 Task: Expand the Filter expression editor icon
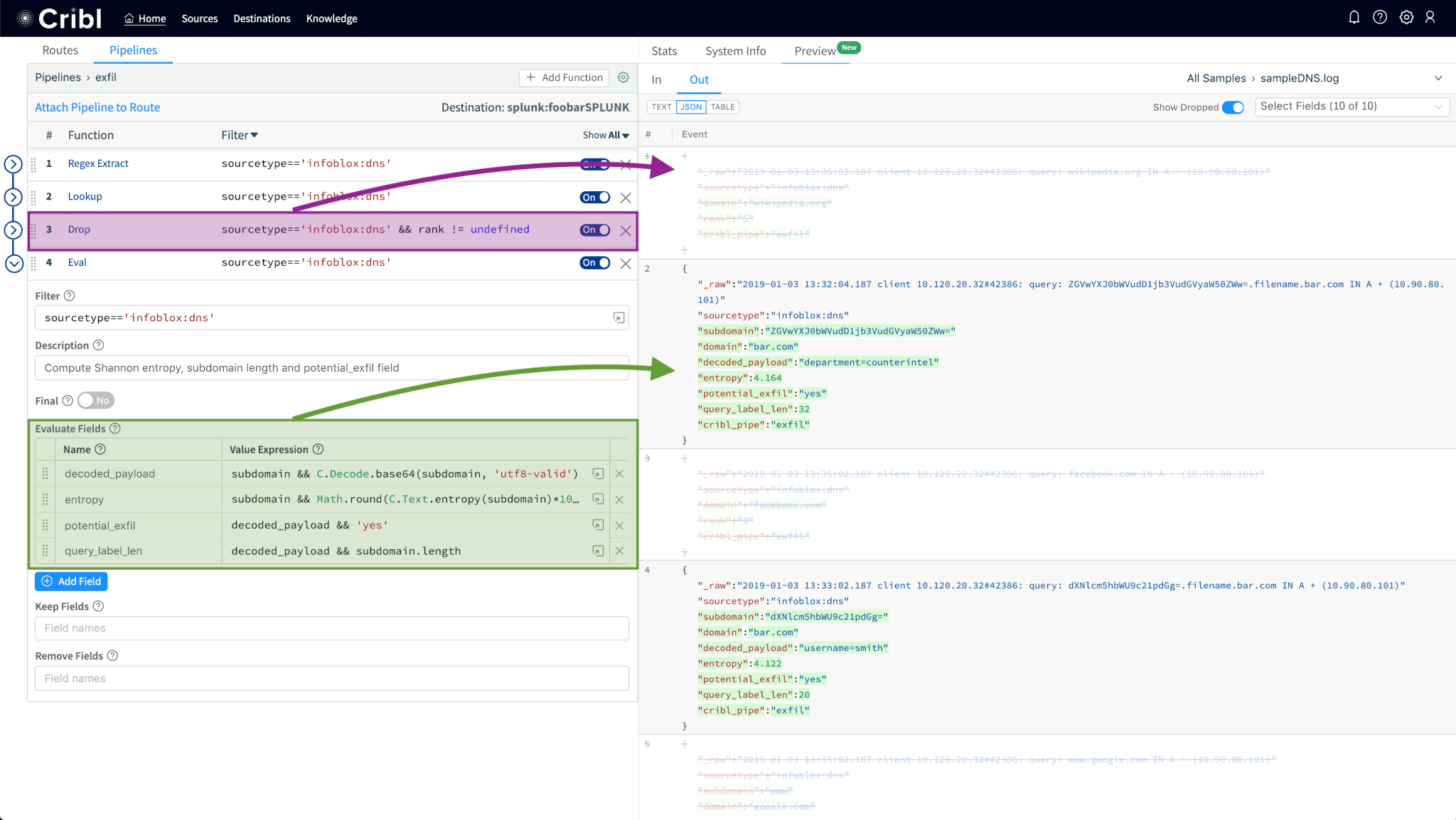coord(619,318)
